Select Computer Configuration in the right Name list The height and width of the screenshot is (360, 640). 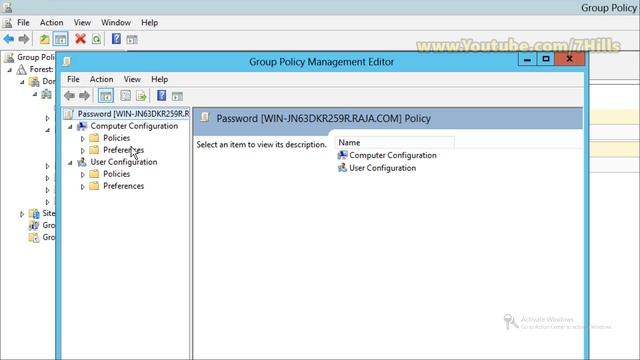click(x=393, y=155)
